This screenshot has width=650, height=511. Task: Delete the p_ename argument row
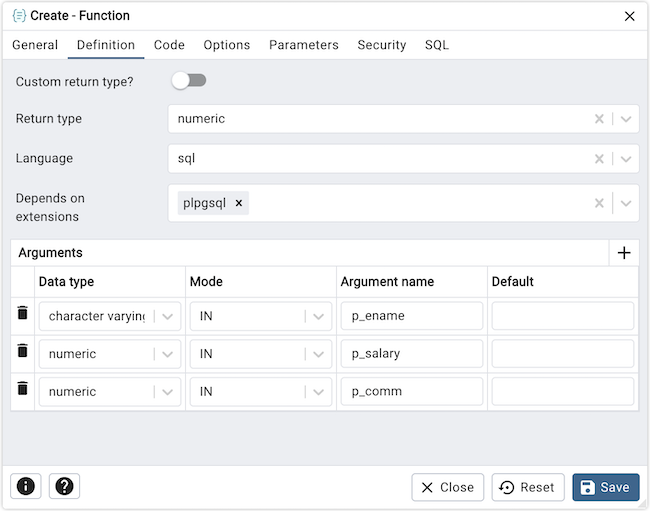click(x=22, y=314)
